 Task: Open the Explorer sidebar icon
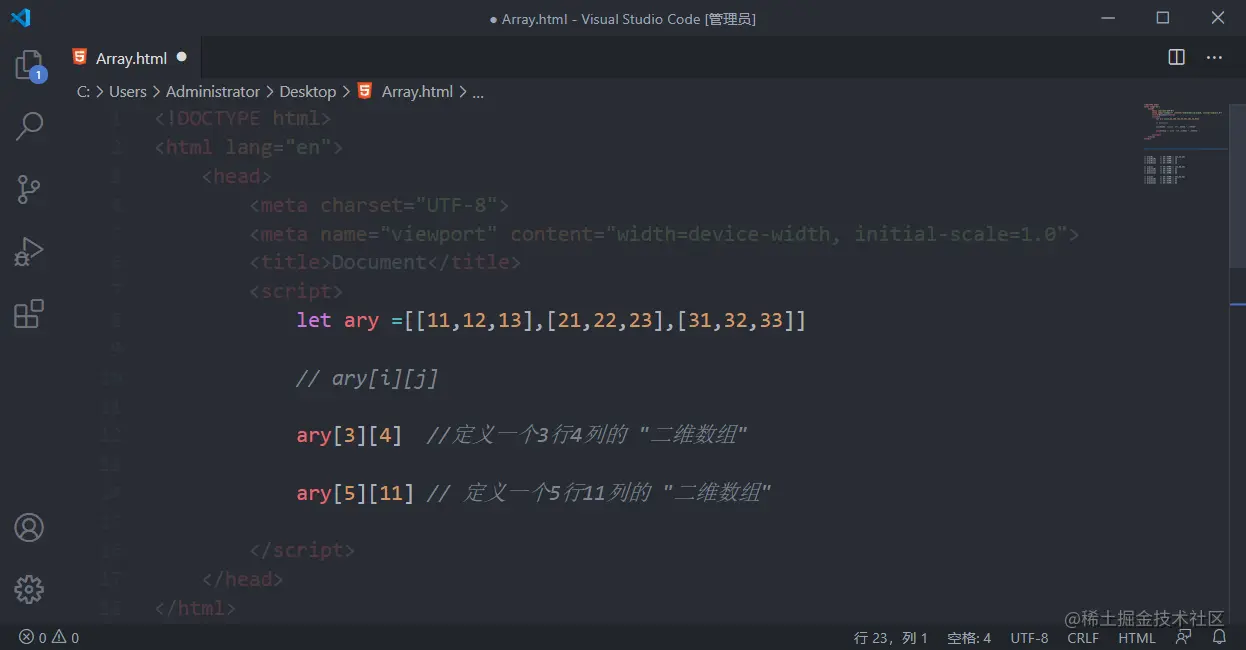[28, 63]
